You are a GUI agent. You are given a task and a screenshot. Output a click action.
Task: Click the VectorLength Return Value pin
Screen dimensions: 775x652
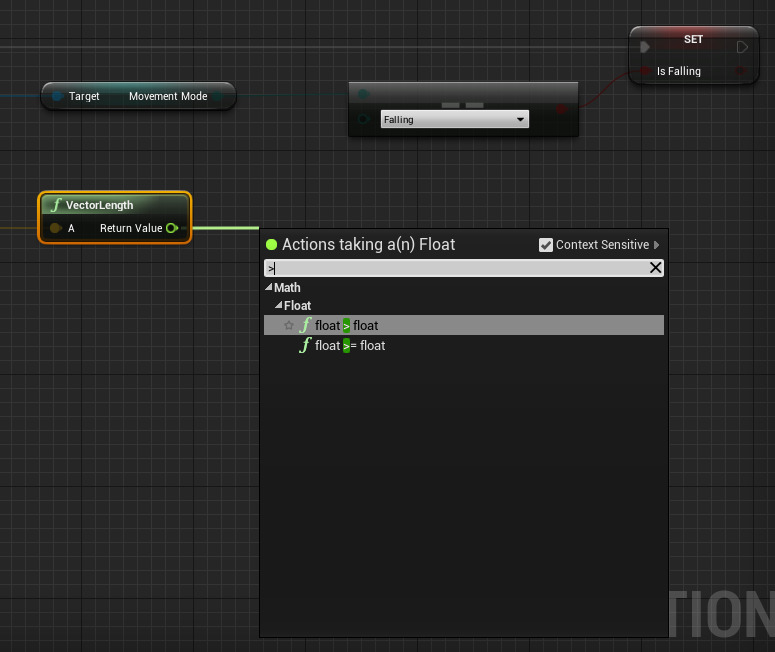pyautogui.click(x=172, y=228)
